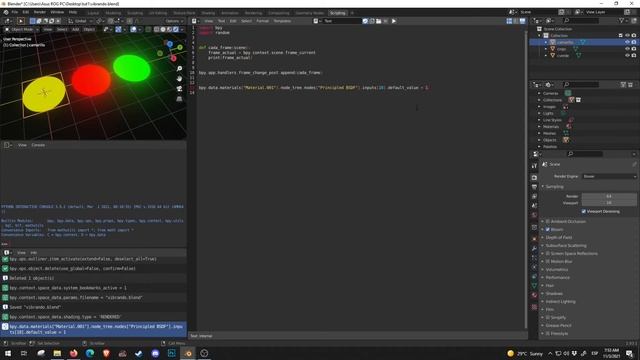
Task: Open File Explorer from taskbar
Action: [x=57, y=353]
